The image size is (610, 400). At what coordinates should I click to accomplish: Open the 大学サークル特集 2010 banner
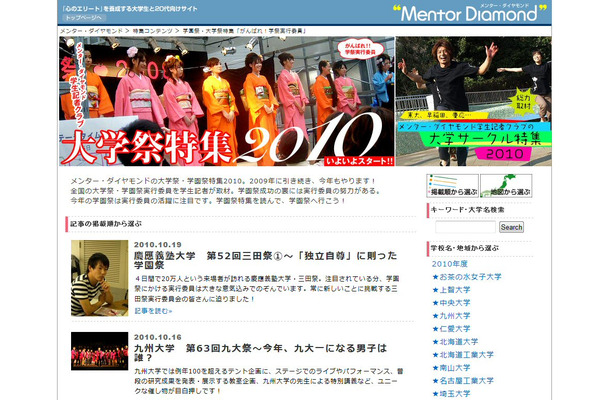pyautogui.click(x=474, y=101)
